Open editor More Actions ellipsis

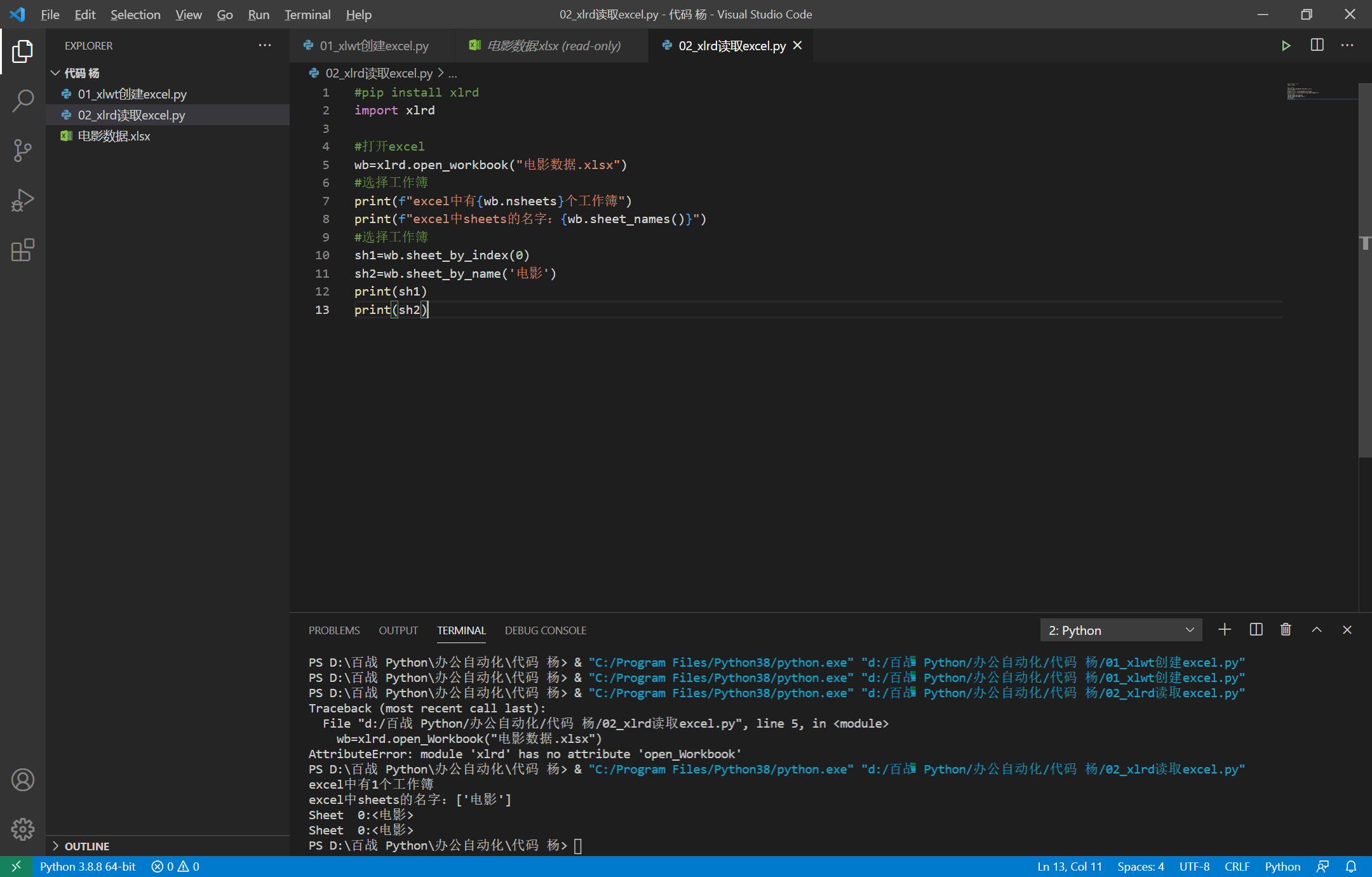[x=1347, y=46]
